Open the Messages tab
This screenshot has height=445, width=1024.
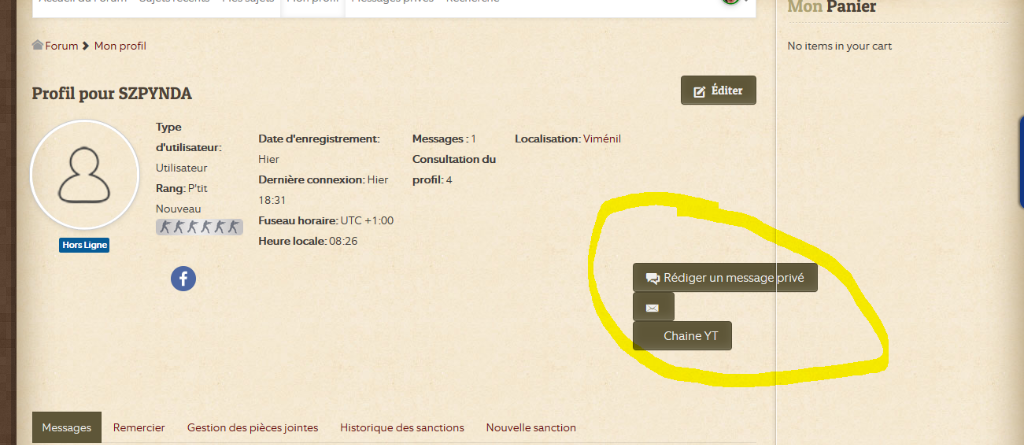tap(67, 427)
